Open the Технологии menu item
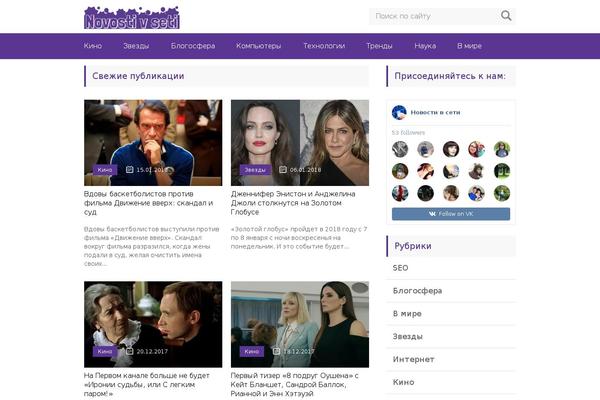Viewport: 600px width, 400px height. [x=324, y=46]
